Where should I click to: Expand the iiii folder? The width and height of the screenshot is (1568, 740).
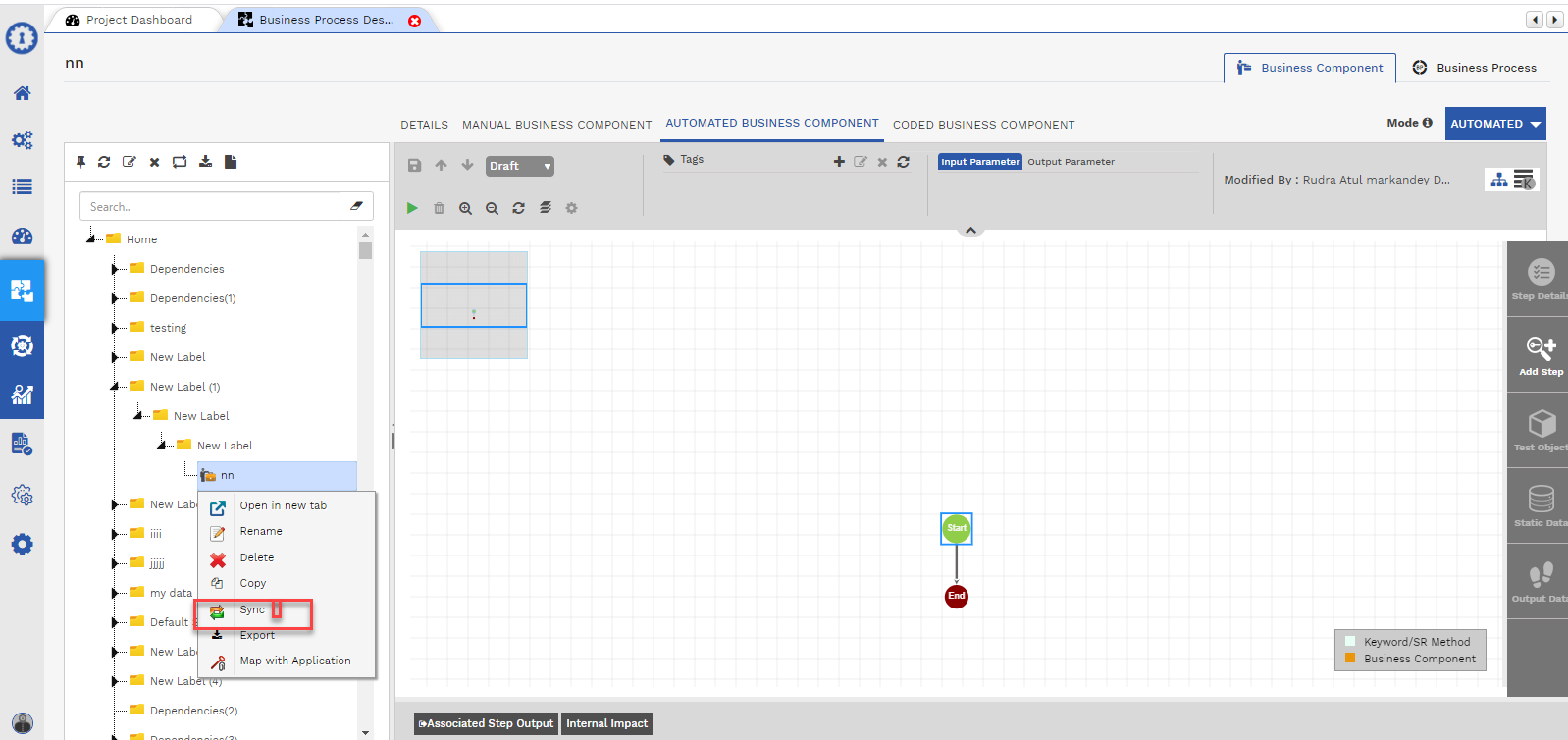[114, 534]
